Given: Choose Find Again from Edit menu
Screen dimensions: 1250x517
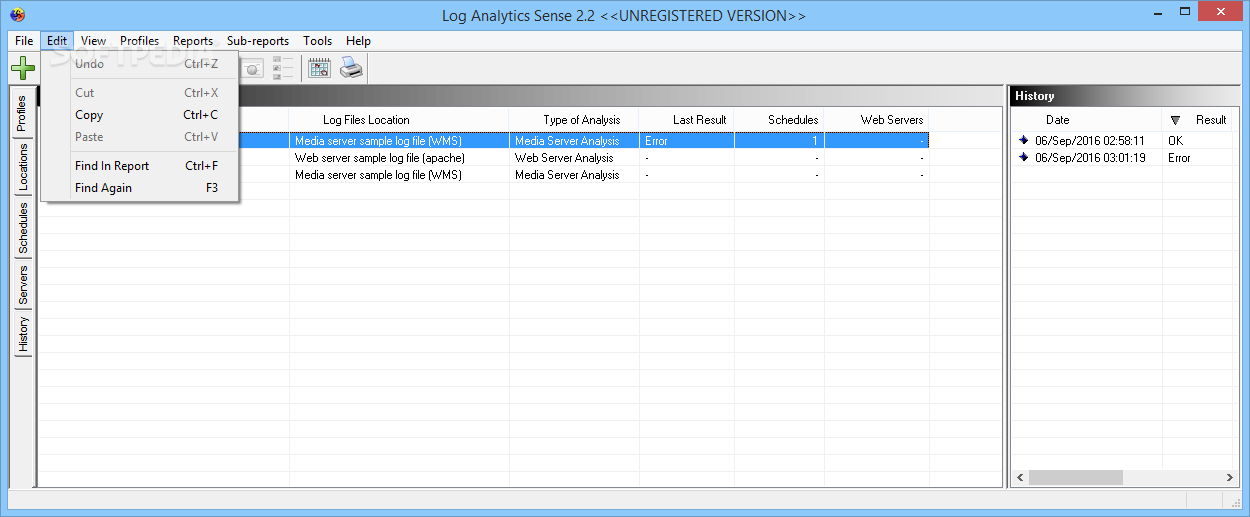Looking at the screenshot, I should tap(140, 188).
